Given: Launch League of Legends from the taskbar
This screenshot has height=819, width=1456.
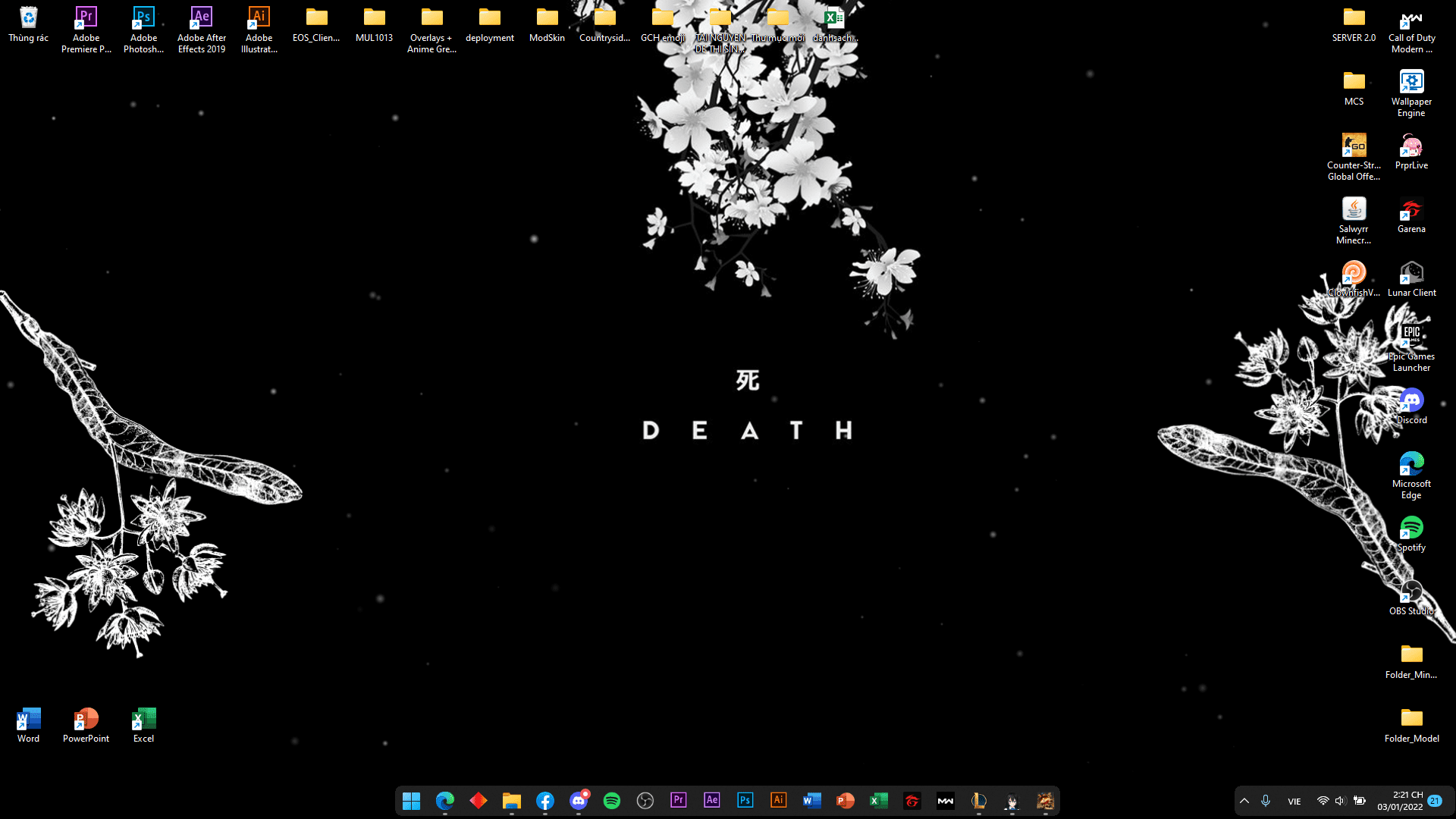Looking at the screenshot, I should 978,800.
